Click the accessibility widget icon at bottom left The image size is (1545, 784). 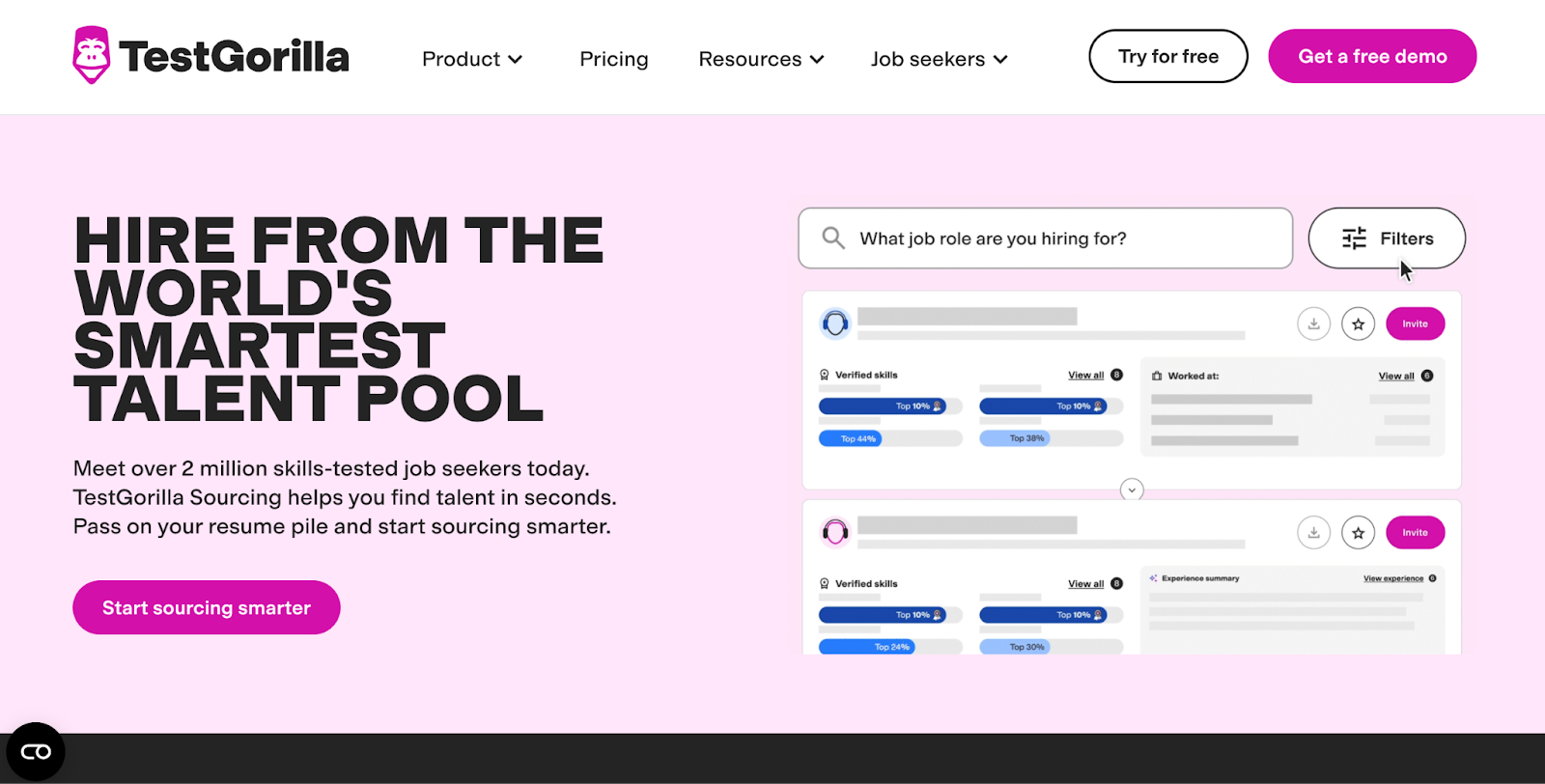pyautogui.click(x=36, y=751)
